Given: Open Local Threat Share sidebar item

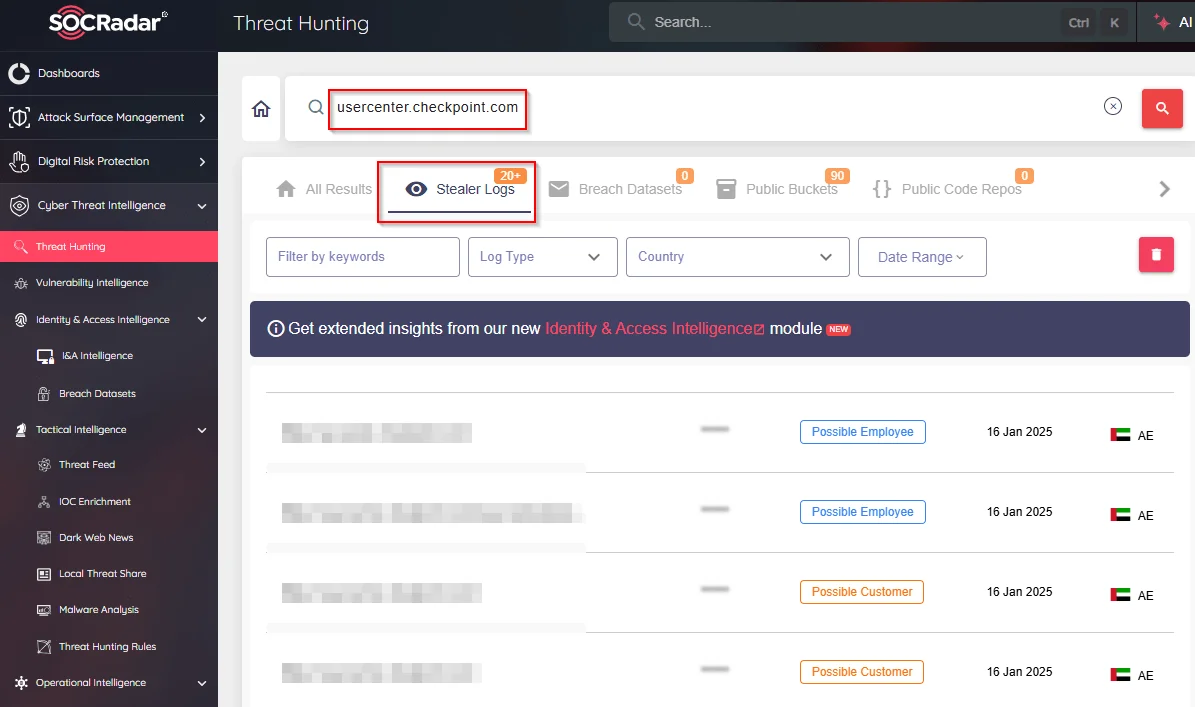Looking at the screenshot, I should 103,574.
